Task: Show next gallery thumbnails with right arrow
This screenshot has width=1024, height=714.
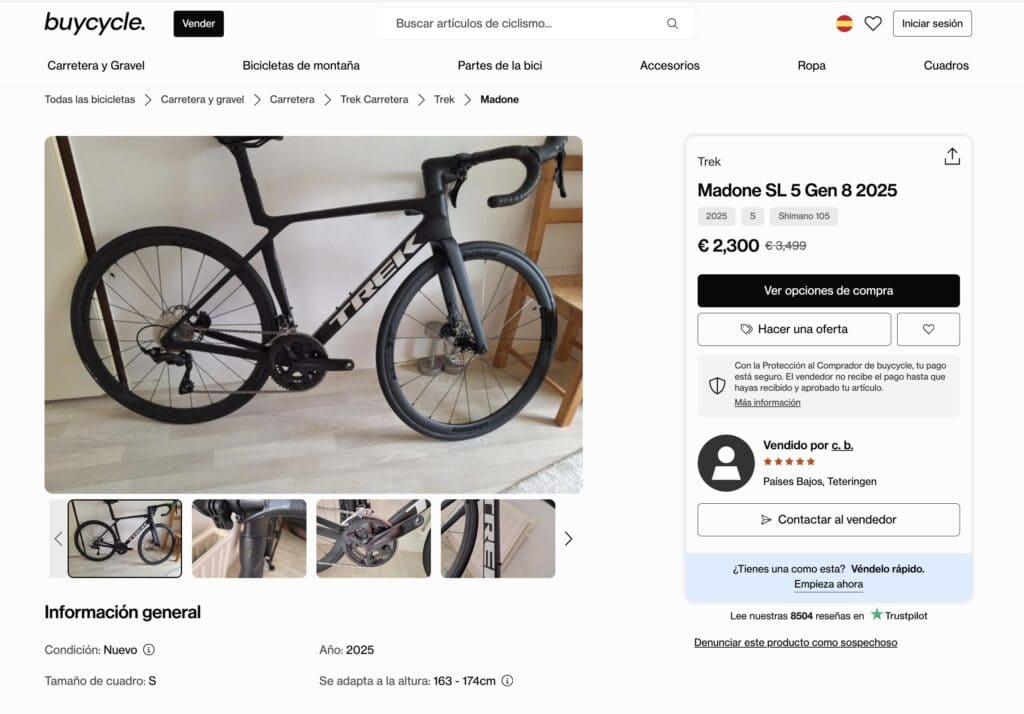Action: (x=568, y=539)
